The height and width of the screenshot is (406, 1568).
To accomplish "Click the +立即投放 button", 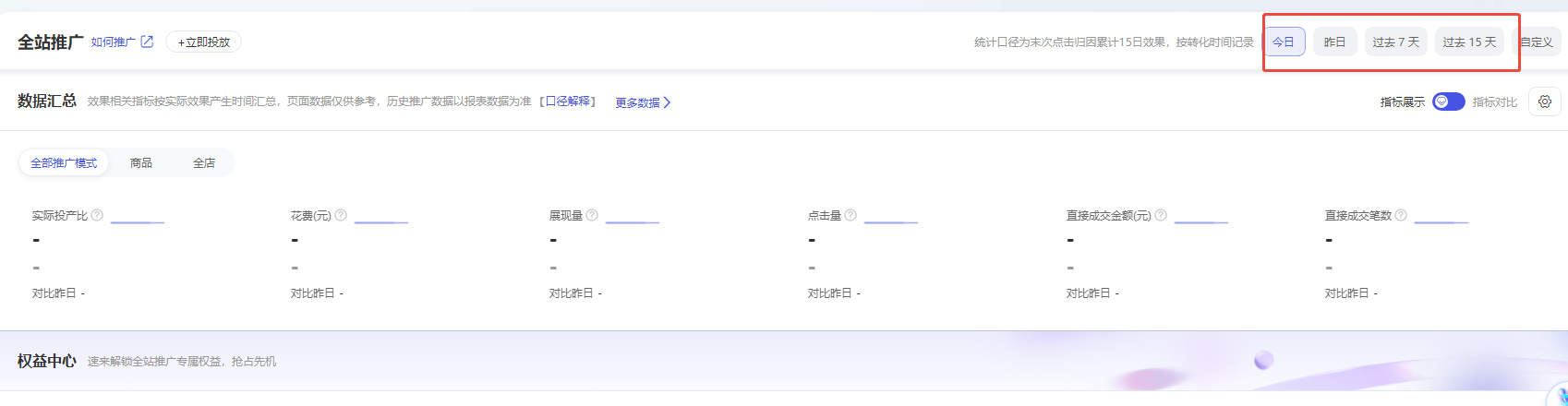I will point(204,42).
